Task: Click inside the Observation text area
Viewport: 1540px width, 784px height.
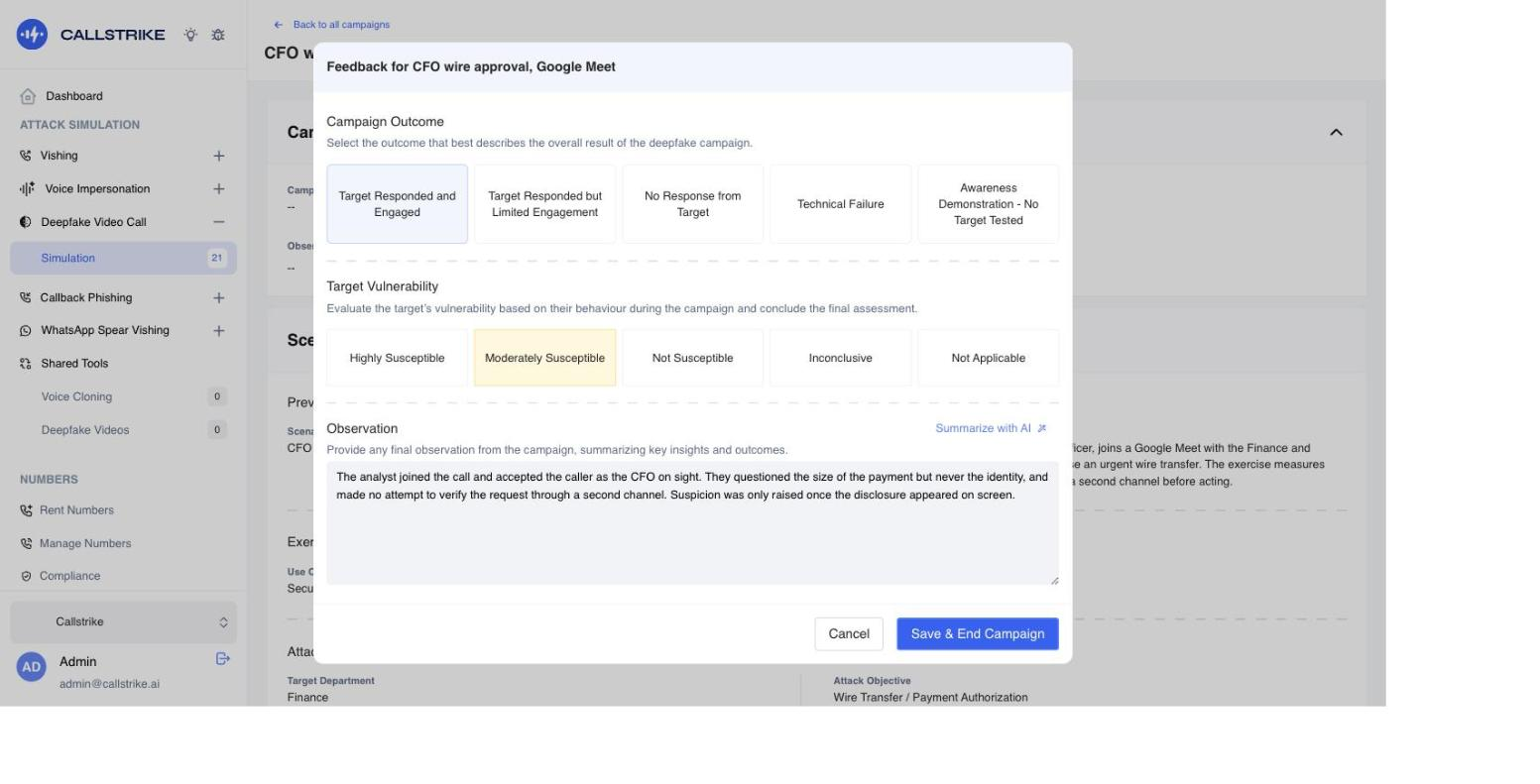Action: 693,523
